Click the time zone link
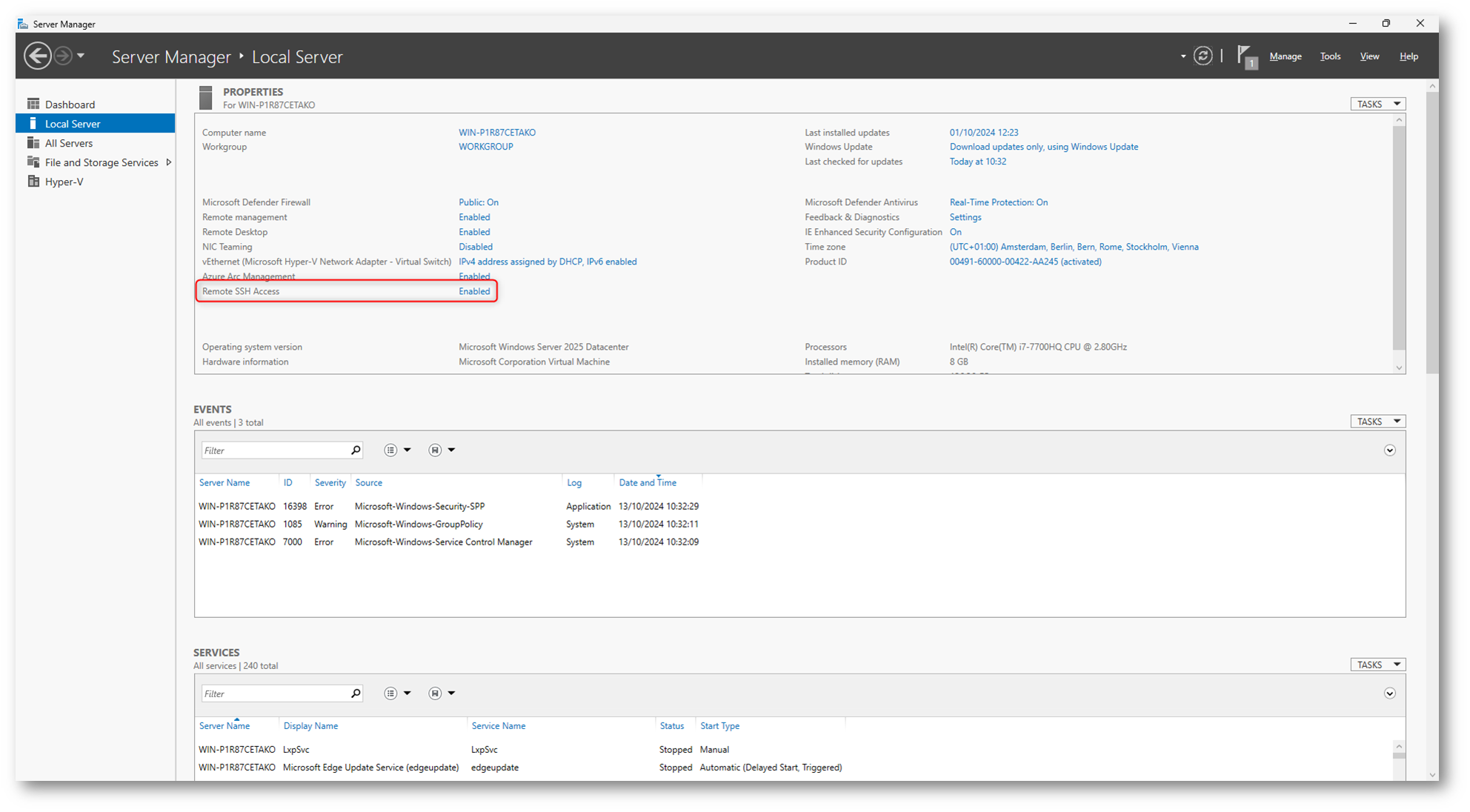This screenshot has height=812, width=1470. tap(1074, 247)
